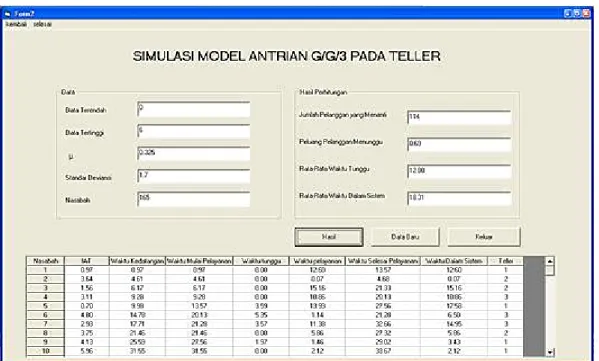
Task: Click the Waktu Mulai Pelayanan column header
Action: click(x=199, y=261)
